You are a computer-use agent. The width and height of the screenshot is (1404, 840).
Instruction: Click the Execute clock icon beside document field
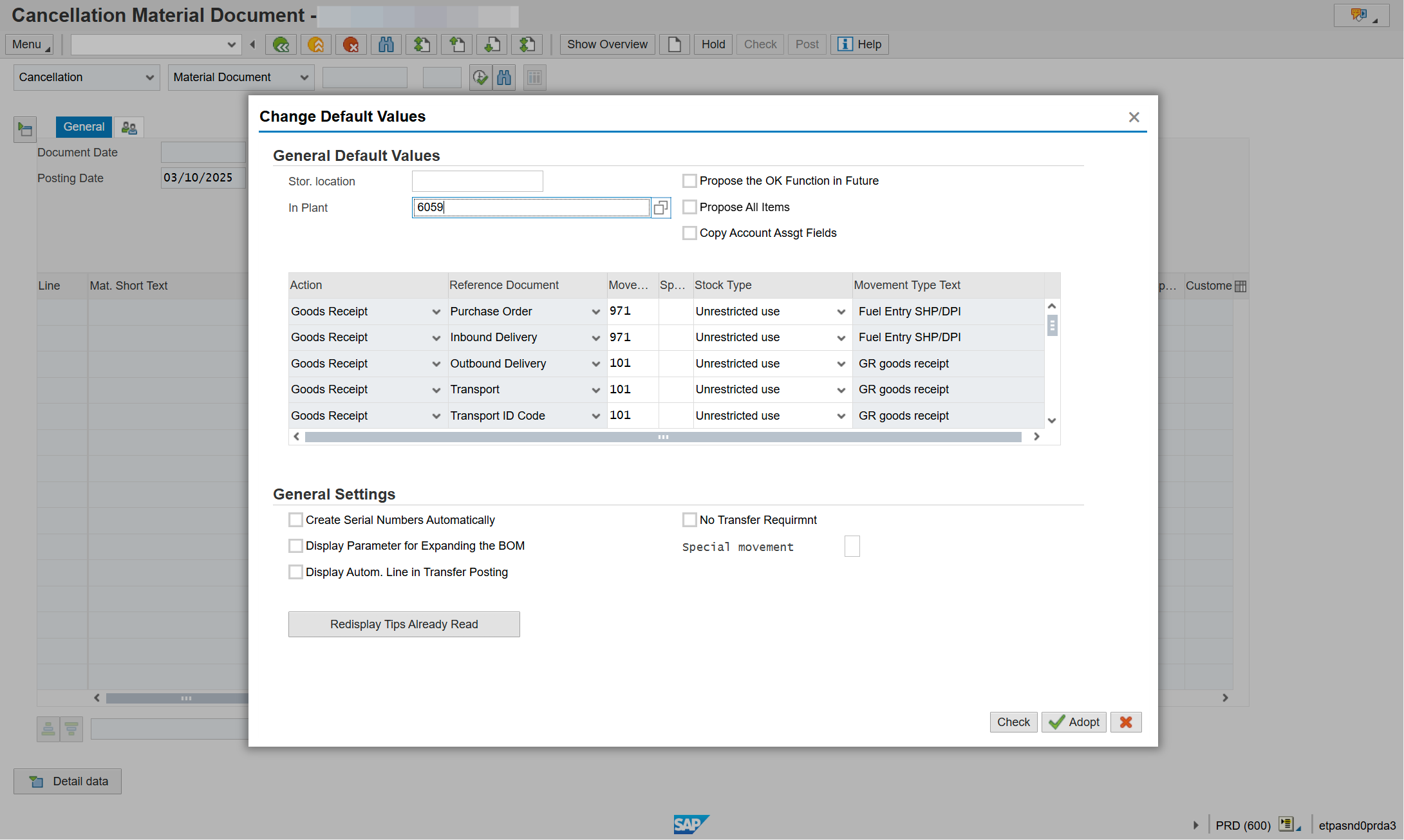(480, 78)
